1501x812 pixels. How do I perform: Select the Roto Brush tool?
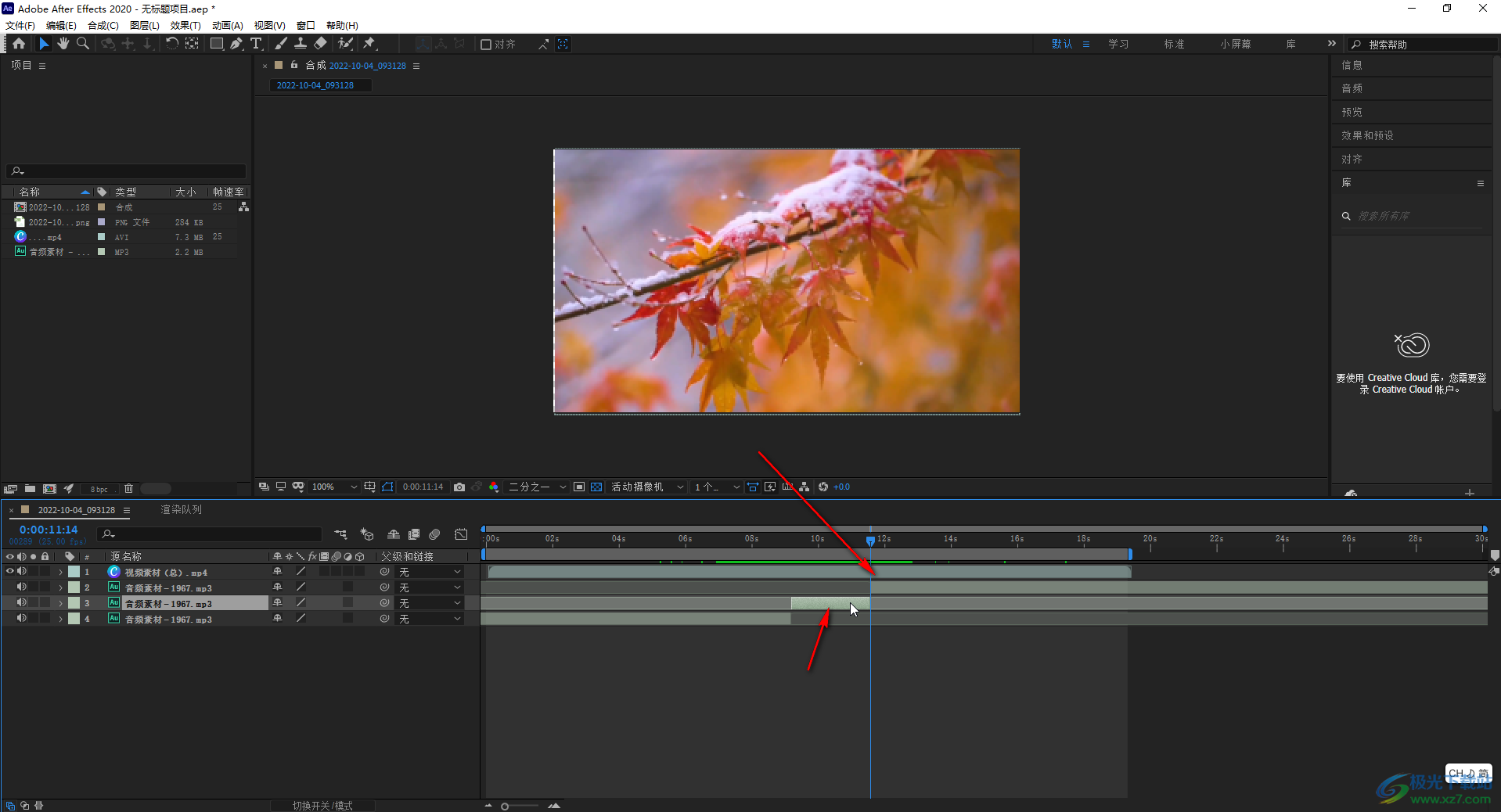345,44
